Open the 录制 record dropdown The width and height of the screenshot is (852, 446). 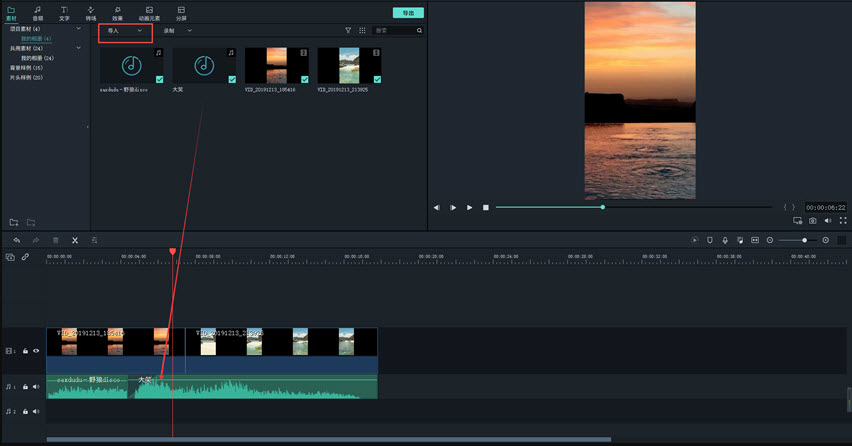[177, 31]
